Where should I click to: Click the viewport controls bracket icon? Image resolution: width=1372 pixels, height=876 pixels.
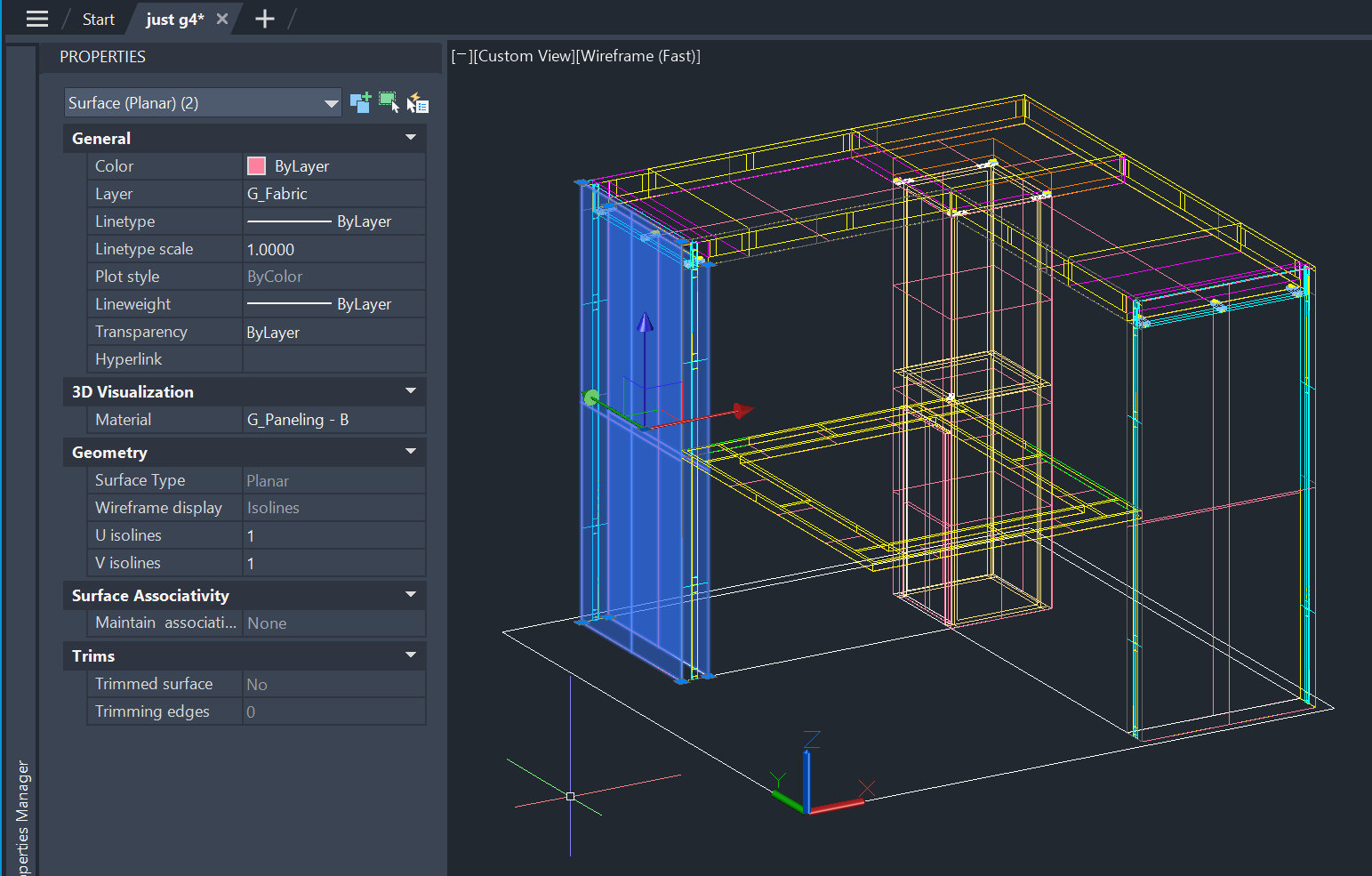coord(461,55)
